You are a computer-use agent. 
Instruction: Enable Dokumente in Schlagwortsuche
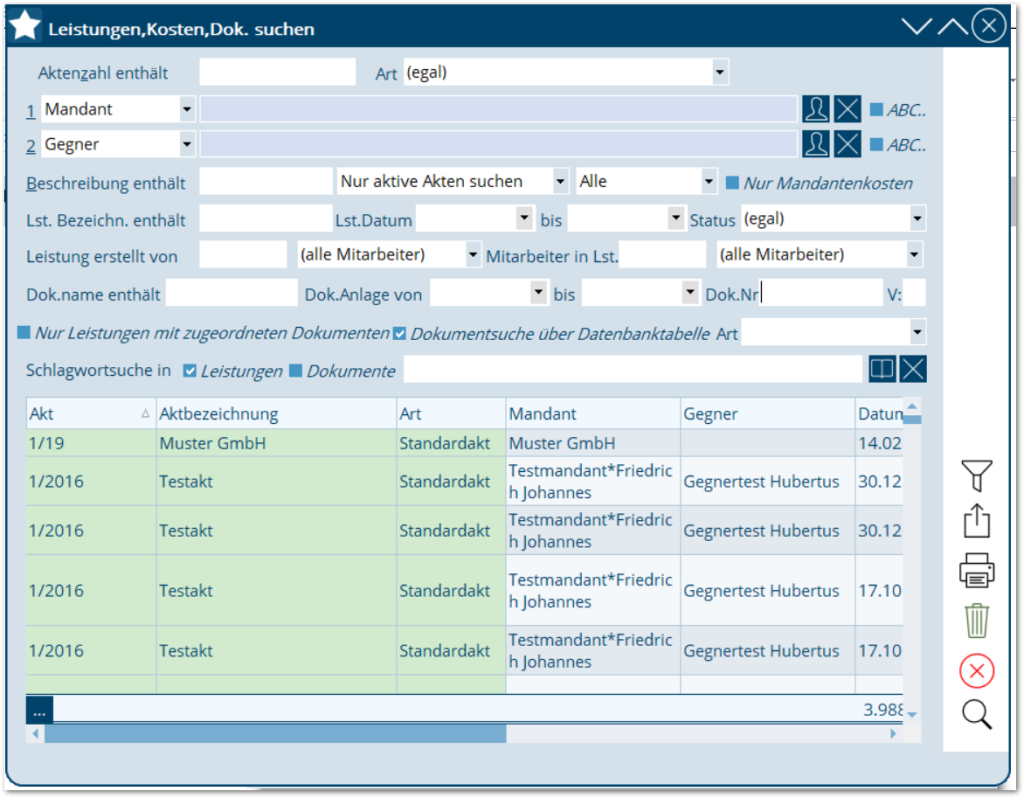[296, 371]
